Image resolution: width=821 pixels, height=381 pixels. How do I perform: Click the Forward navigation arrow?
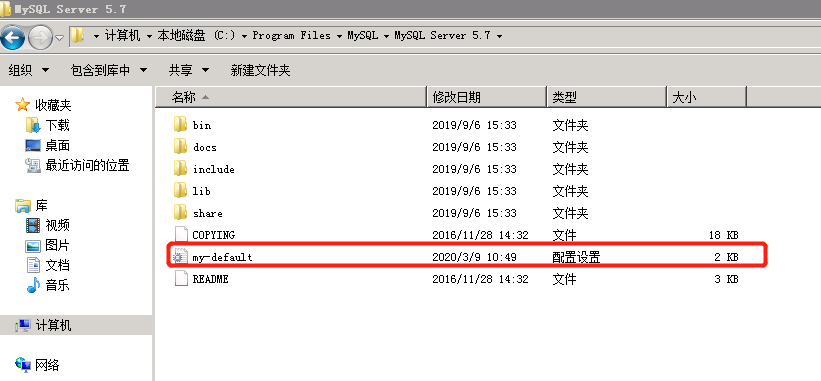click(x=40, y=37)
